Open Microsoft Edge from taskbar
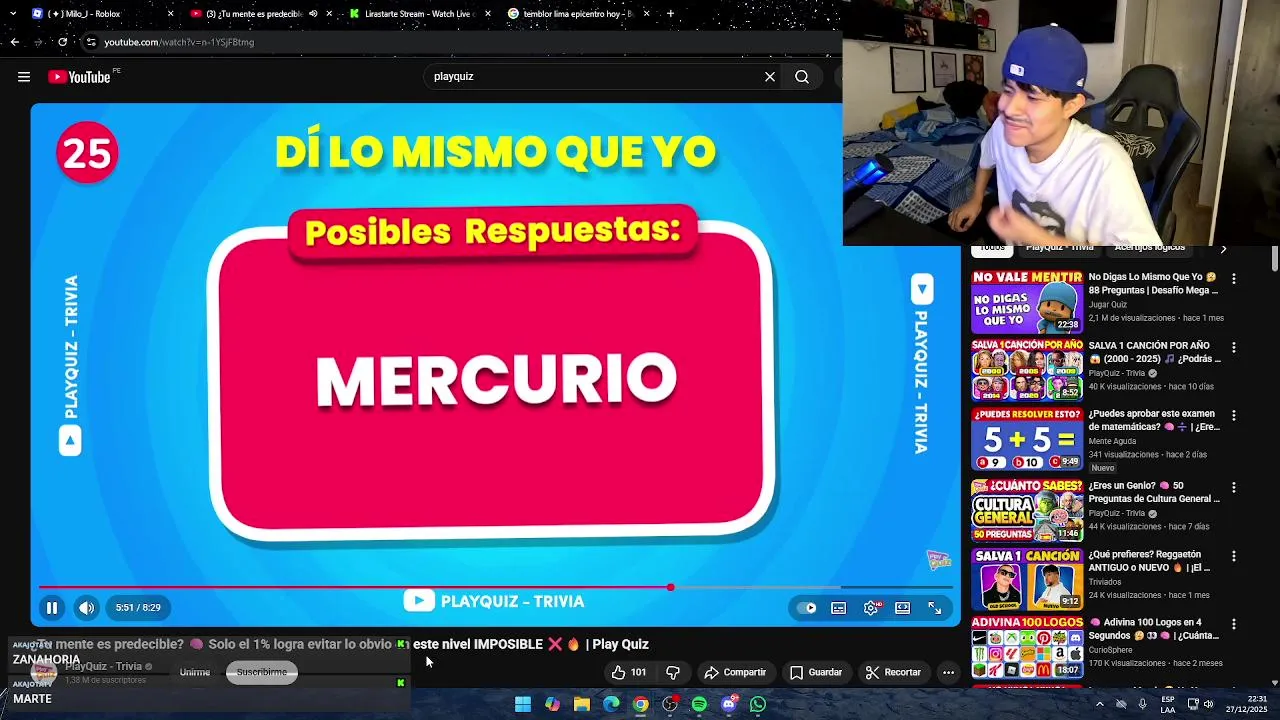Viewport: 1280px width, 720px height. 611,704
